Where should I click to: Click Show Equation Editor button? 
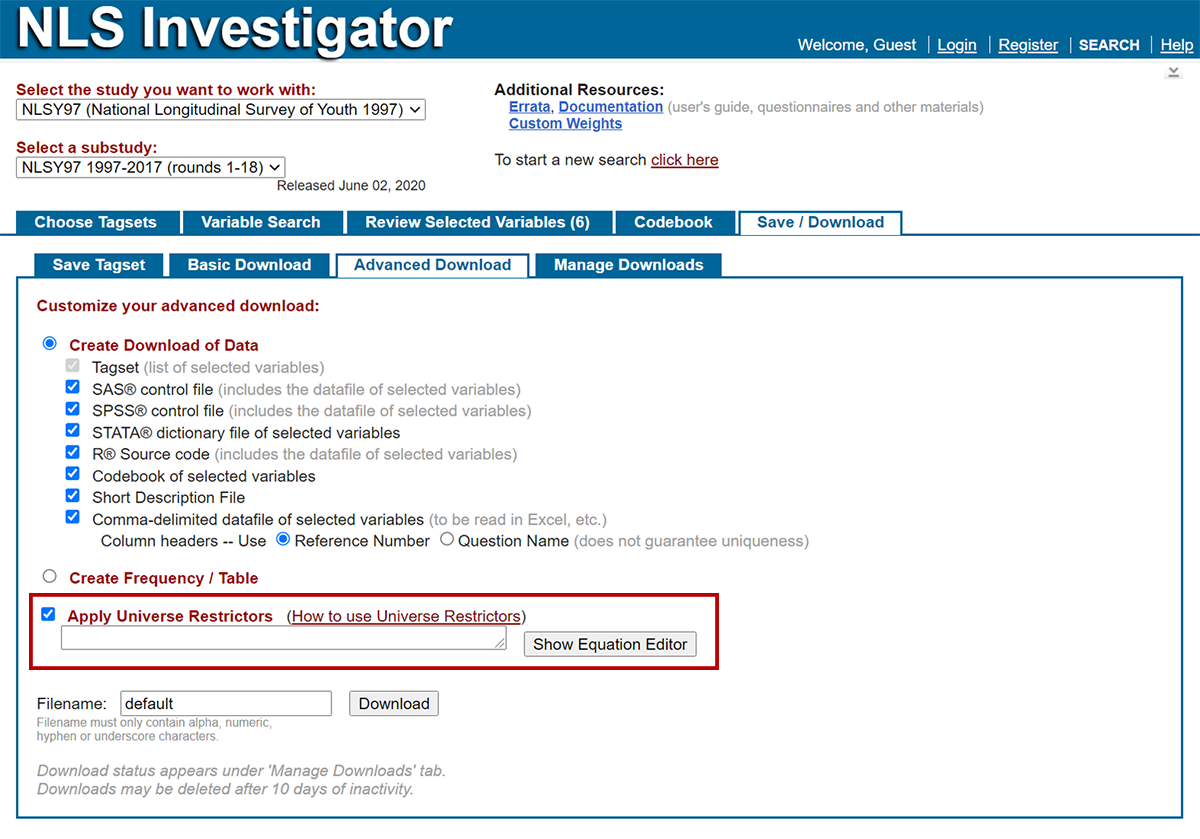point(610,644)
